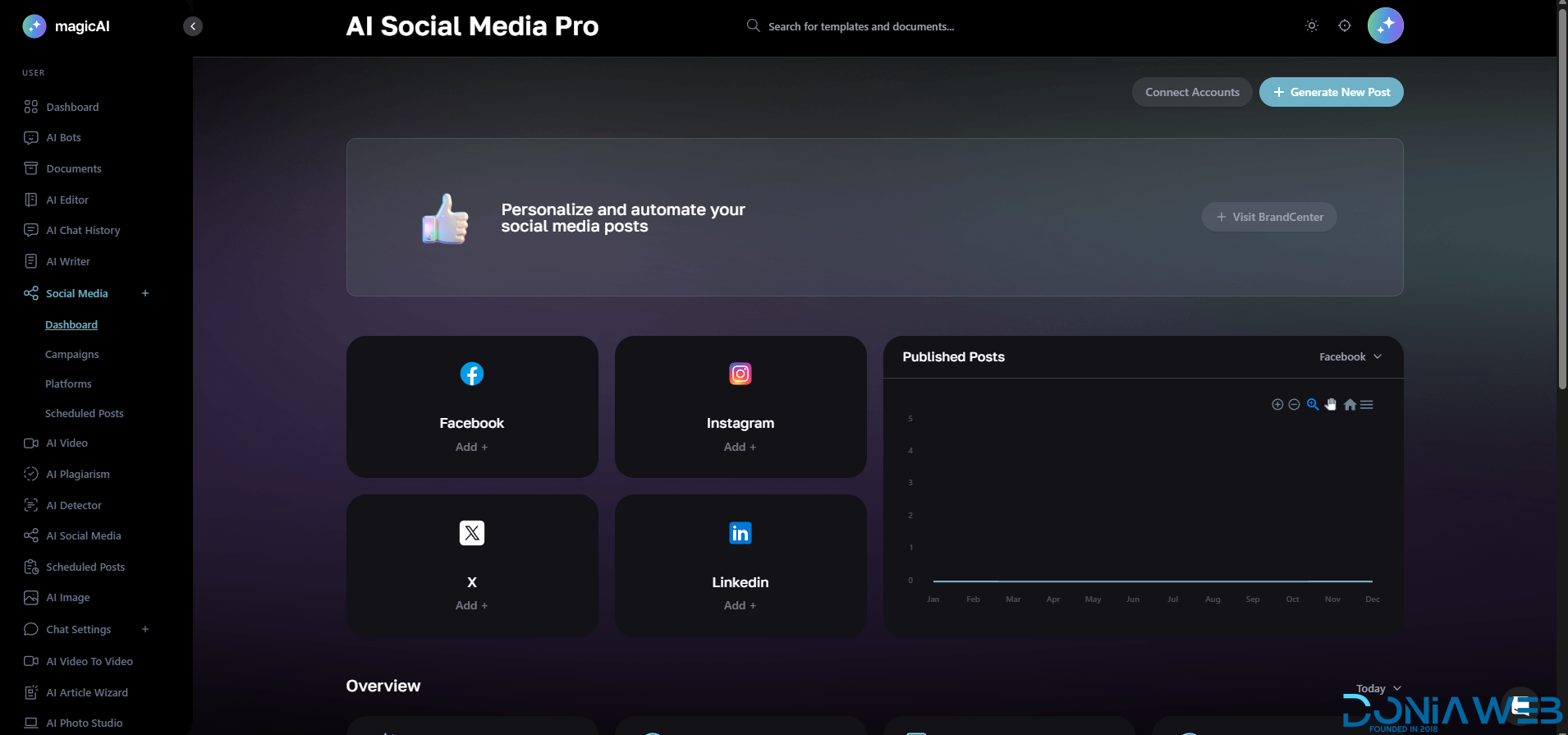The height and width of the screenshot is (735, 1568).
Task: Open the user avatar in the header
Action: [1385, 25]
